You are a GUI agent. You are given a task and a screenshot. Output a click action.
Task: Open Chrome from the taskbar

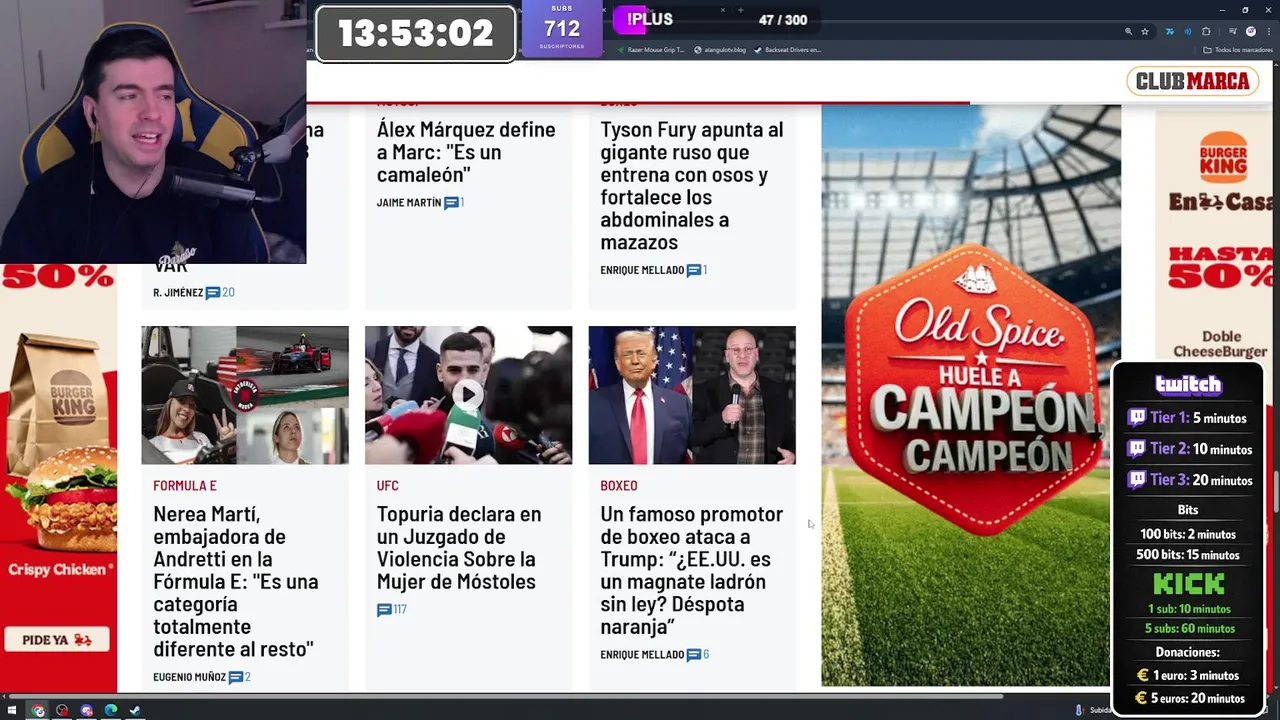click(38, 710)
